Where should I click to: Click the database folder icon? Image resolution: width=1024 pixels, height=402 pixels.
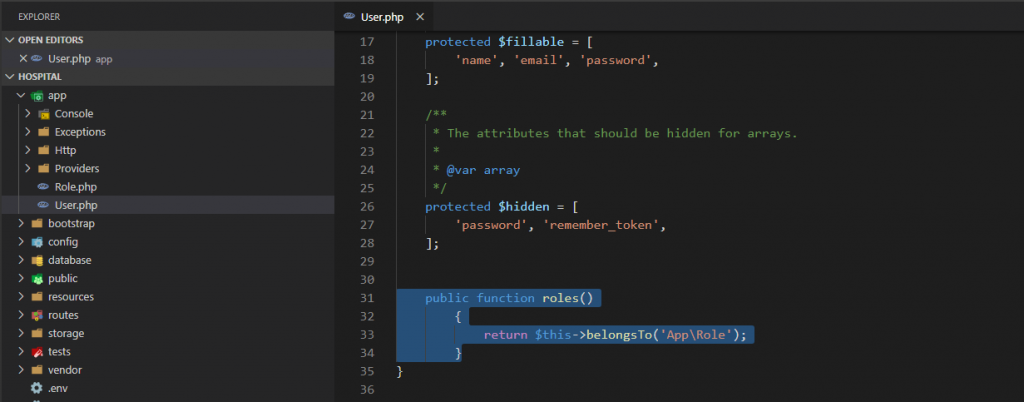point(37,260)
